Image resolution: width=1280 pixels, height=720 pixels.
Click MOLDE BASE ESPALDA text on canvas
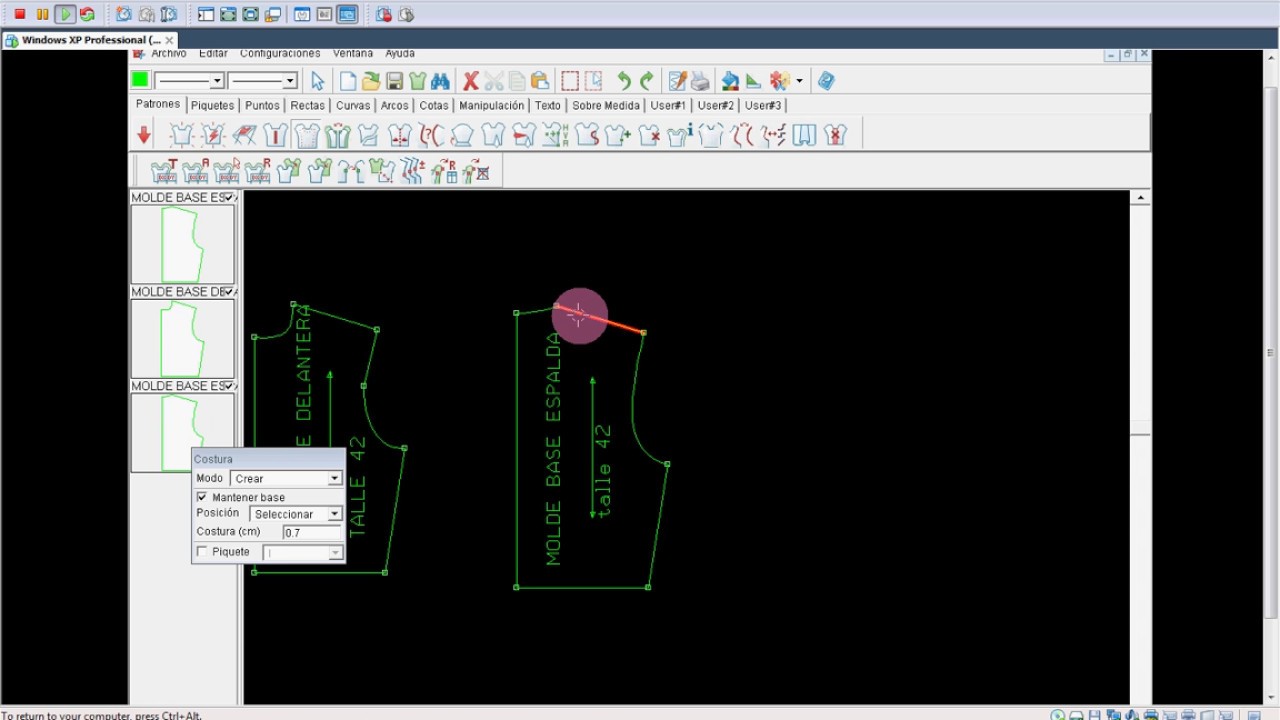click(554, 449)
